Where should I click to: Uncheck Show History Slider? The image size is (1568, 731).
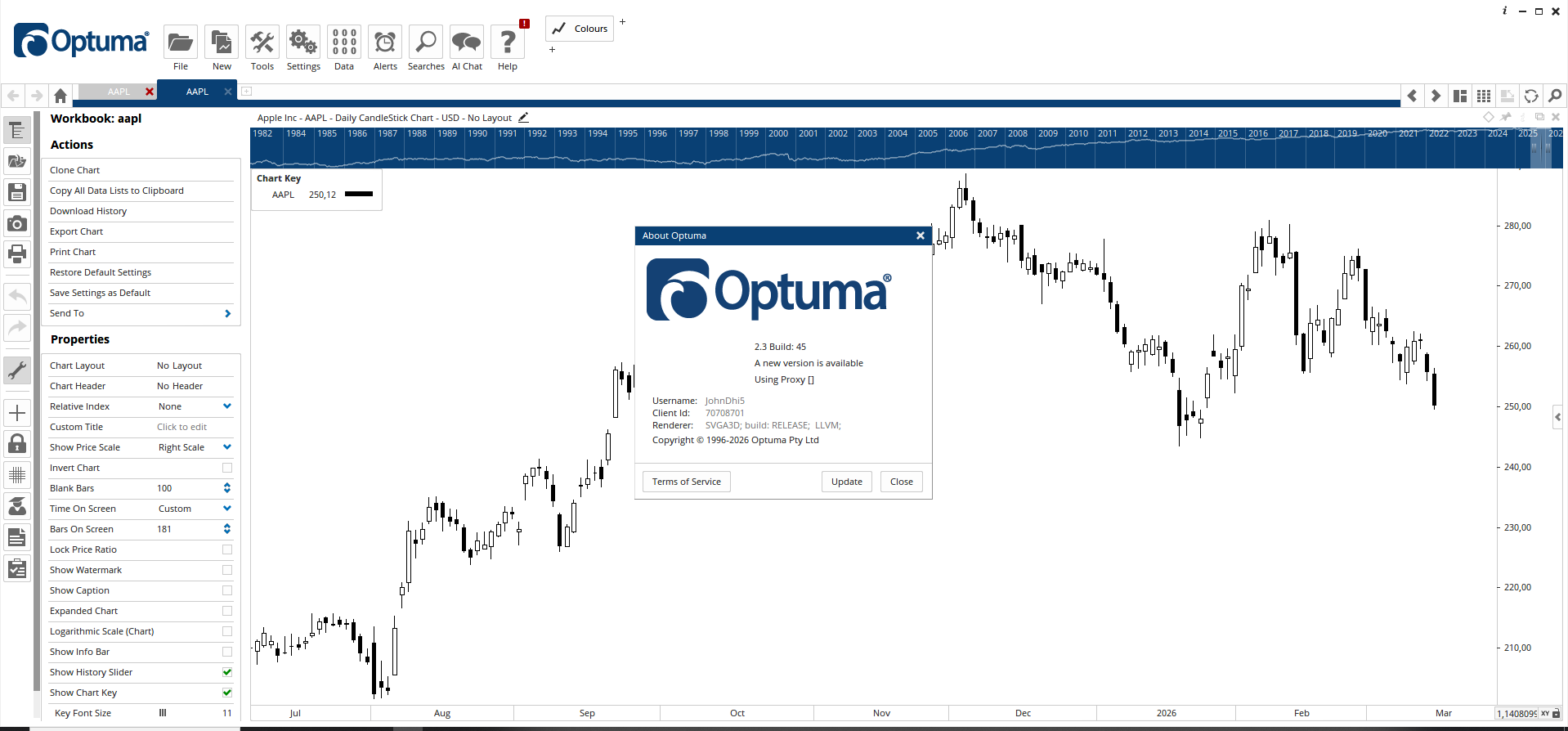click(227, 672)
